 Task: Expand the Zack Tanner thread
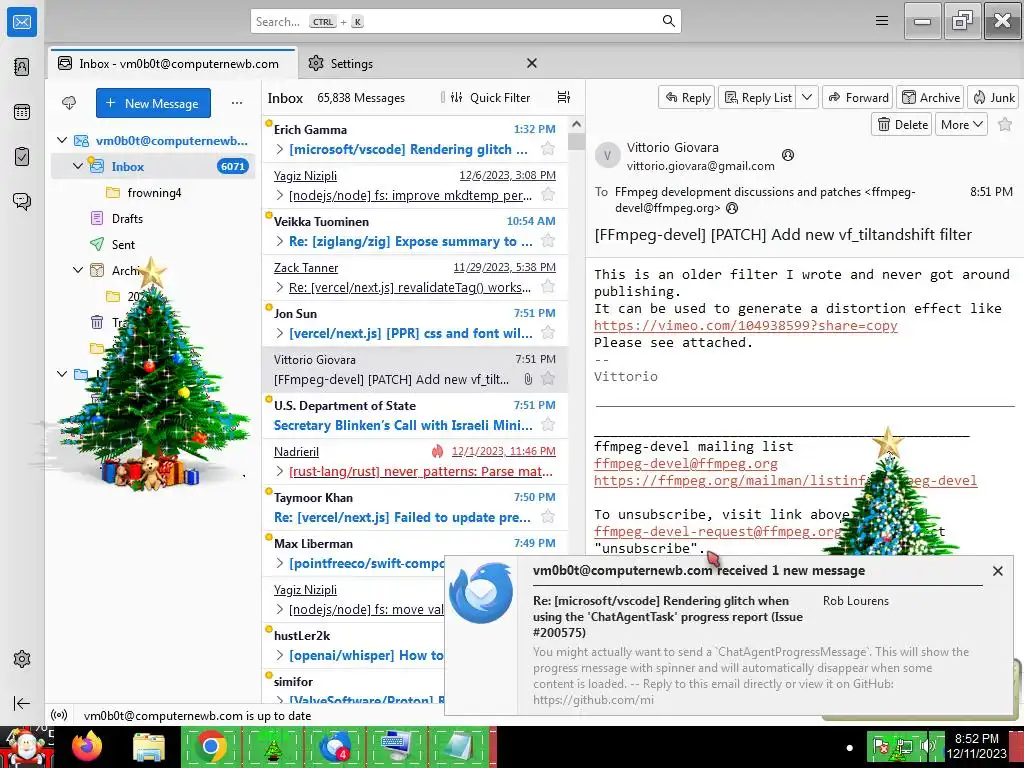(x=280, y=287)
